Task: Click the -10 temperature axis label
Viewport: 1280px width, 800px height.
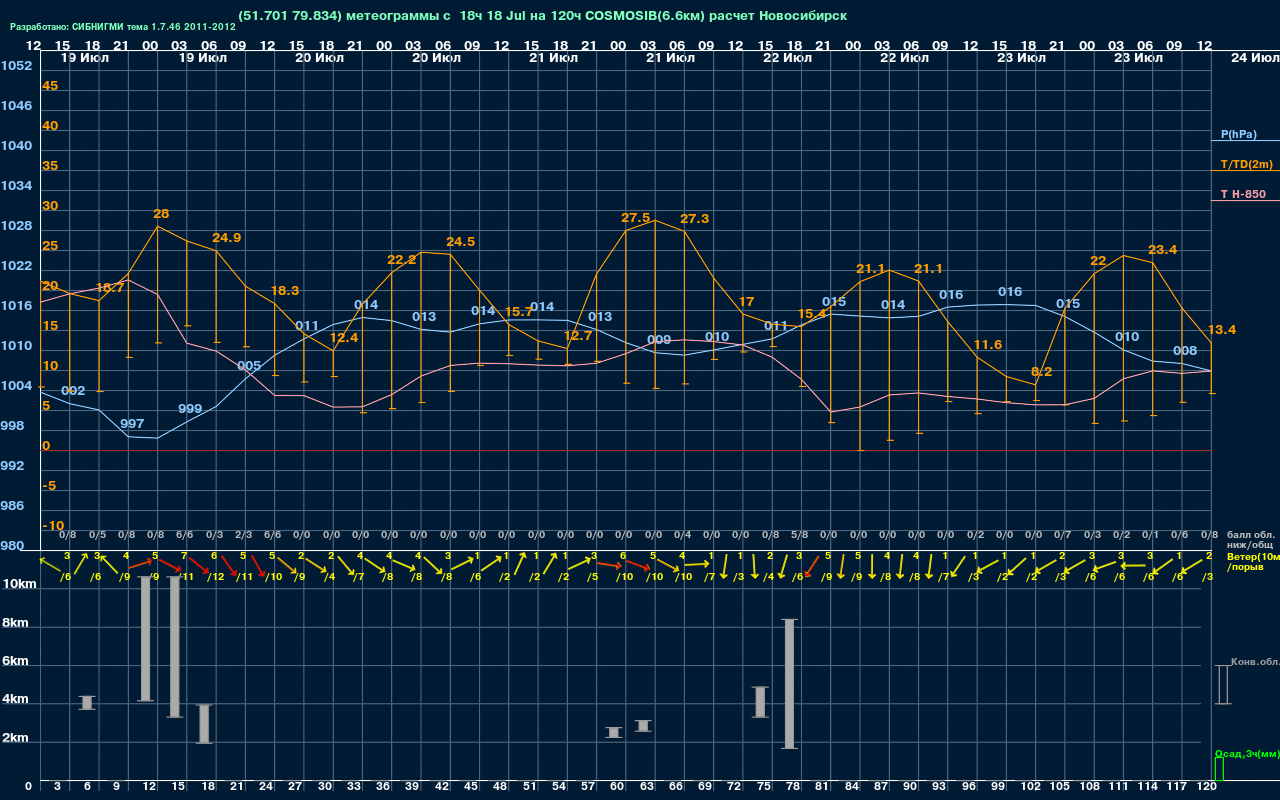Action: click(54, 526)
